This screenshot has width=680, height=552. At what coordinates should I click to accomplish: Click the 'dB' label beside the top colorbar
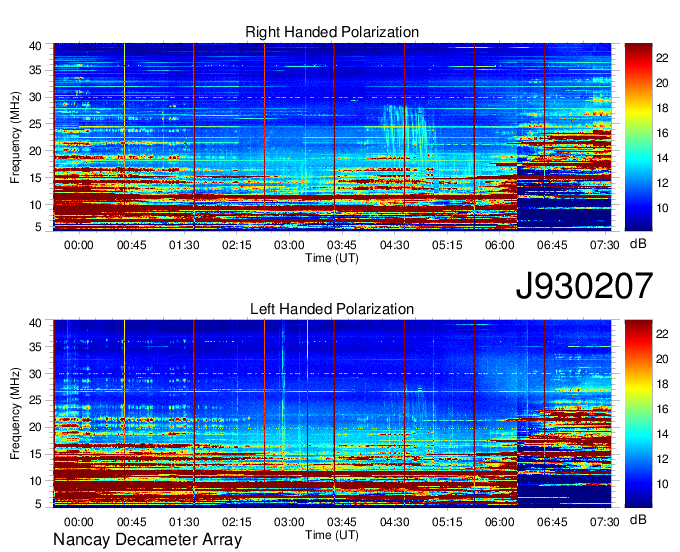pos(638,244)
